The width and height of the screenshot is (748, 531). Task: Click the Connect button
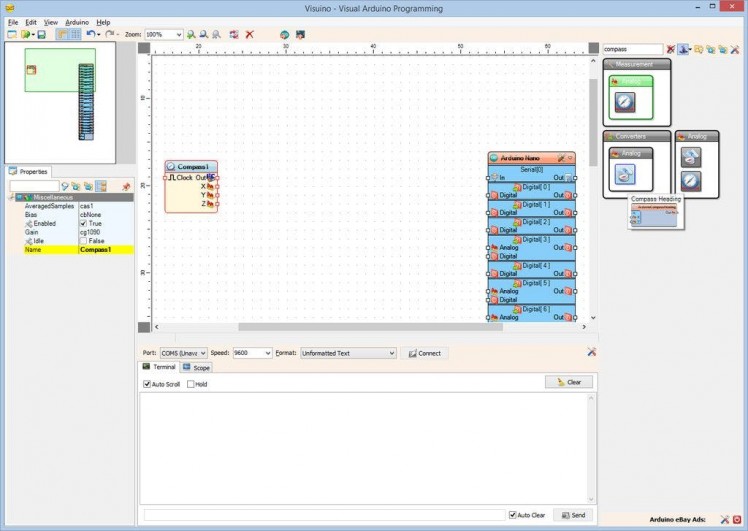425,353
